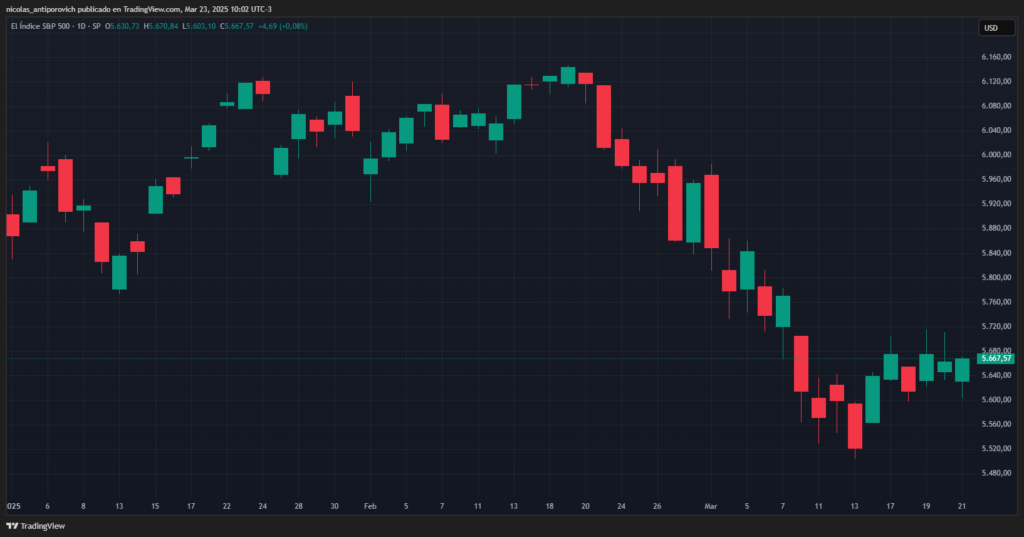Click date label 8 on time axis
1024x537 pixels.
pos(83,506)
